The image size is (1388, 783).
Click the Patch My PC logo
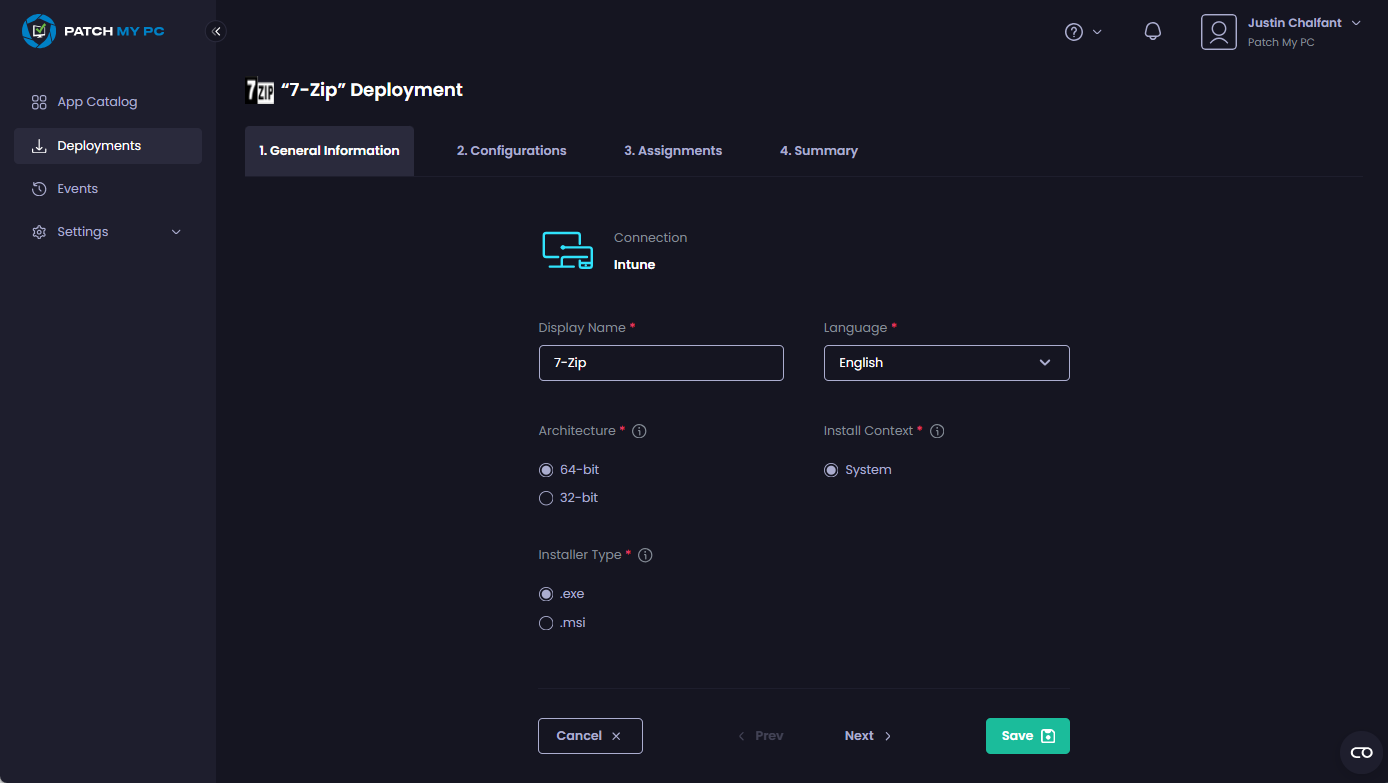click(x=93, y=31)
